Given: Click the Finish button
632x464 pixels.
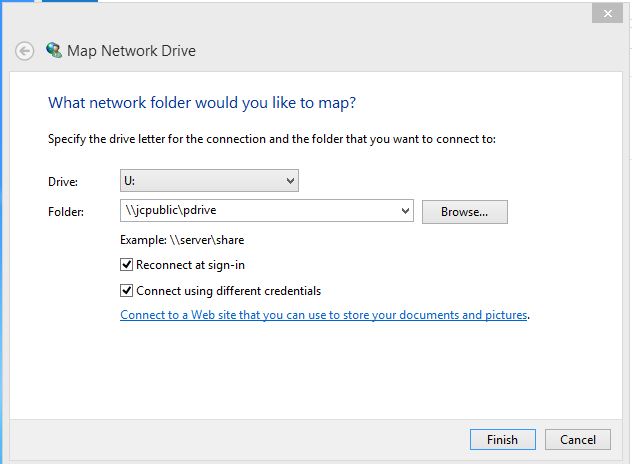Looking at the screenshot, I should coord(503,439).
